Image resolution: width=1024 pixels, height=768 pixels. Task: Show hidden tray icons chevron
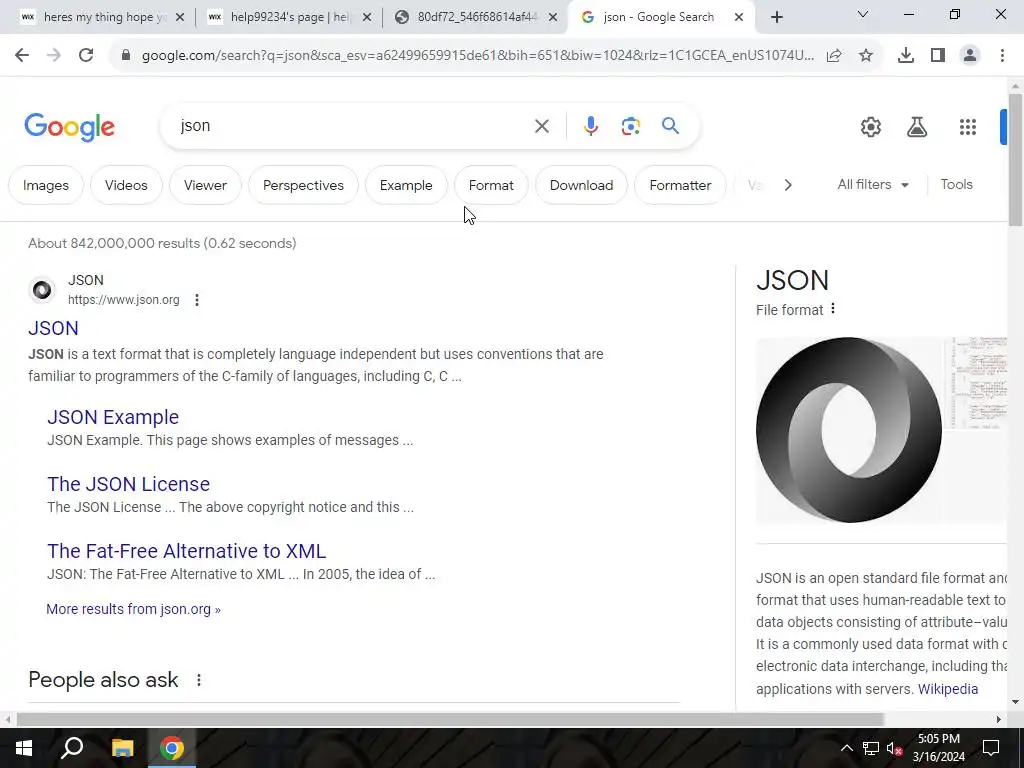tap(846, 748)
